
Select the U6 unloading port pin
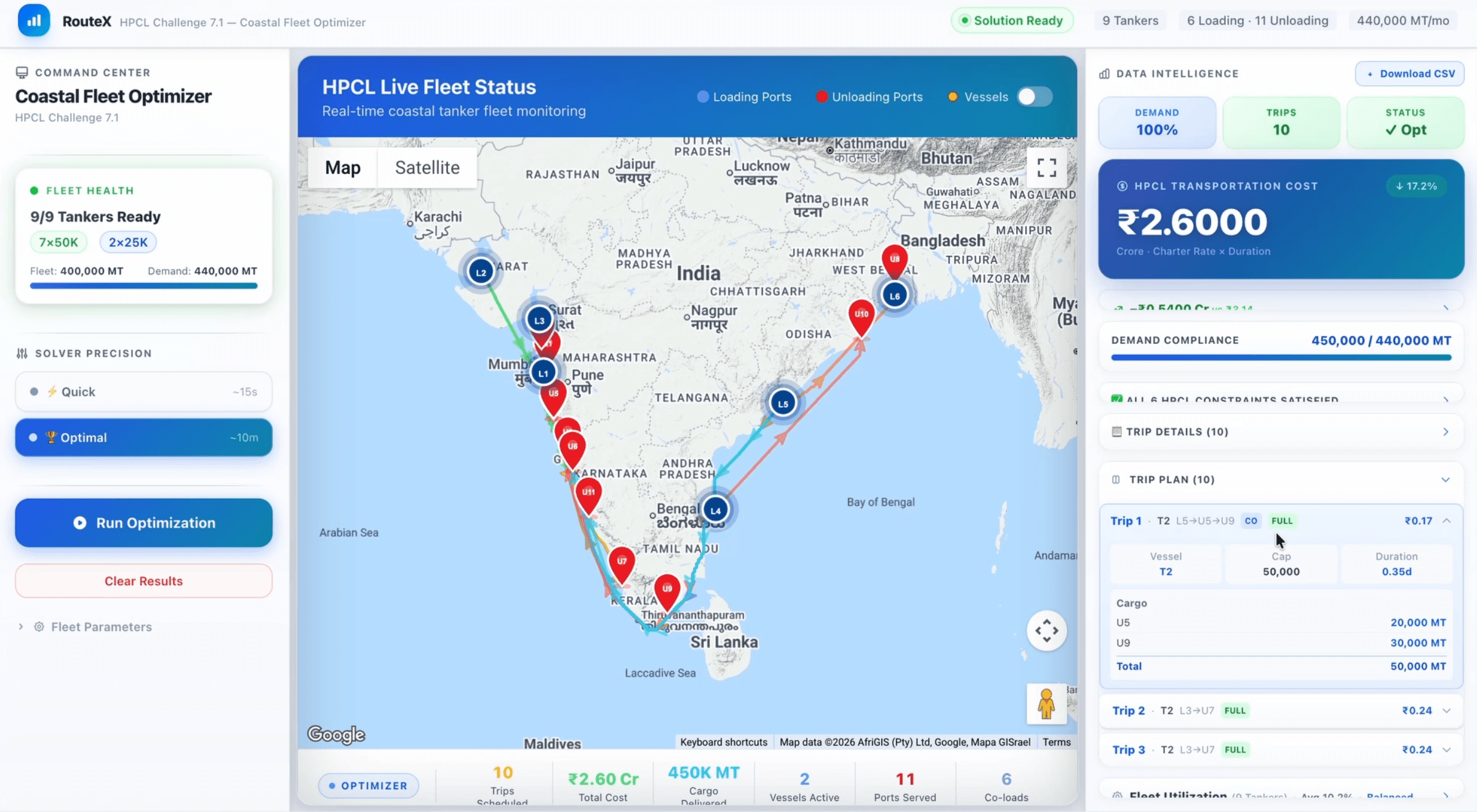coord(572,450)
